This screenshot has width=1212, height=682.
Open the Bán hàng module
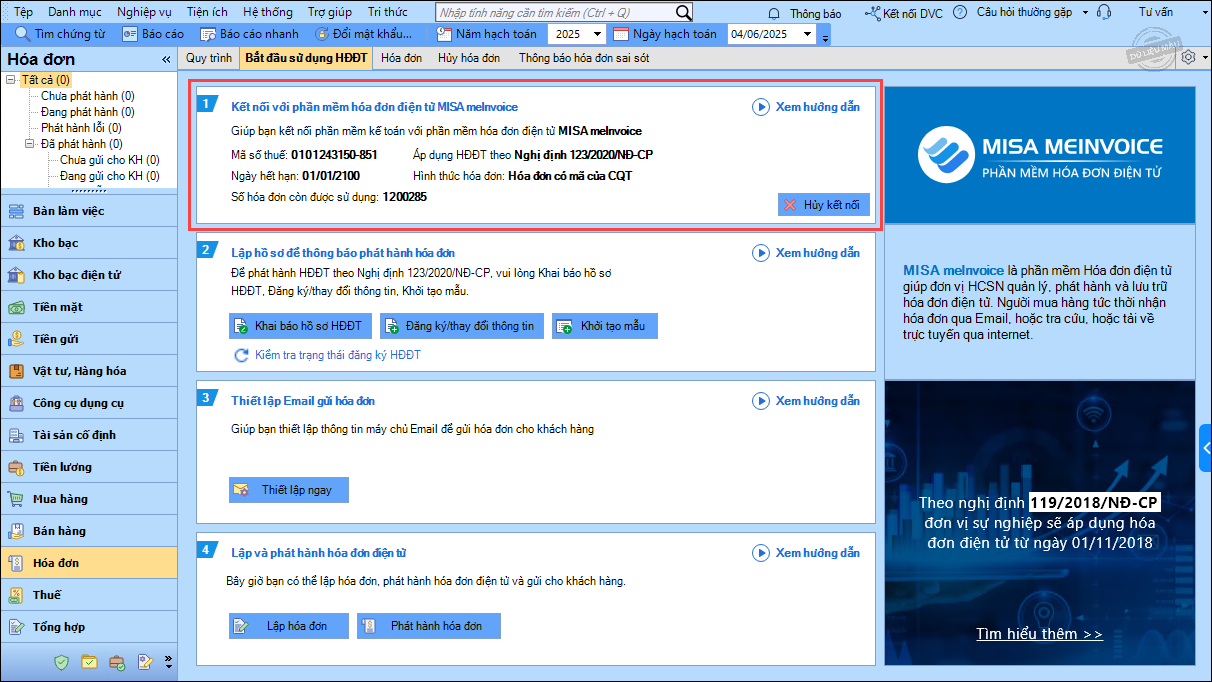tap(89, 531)
